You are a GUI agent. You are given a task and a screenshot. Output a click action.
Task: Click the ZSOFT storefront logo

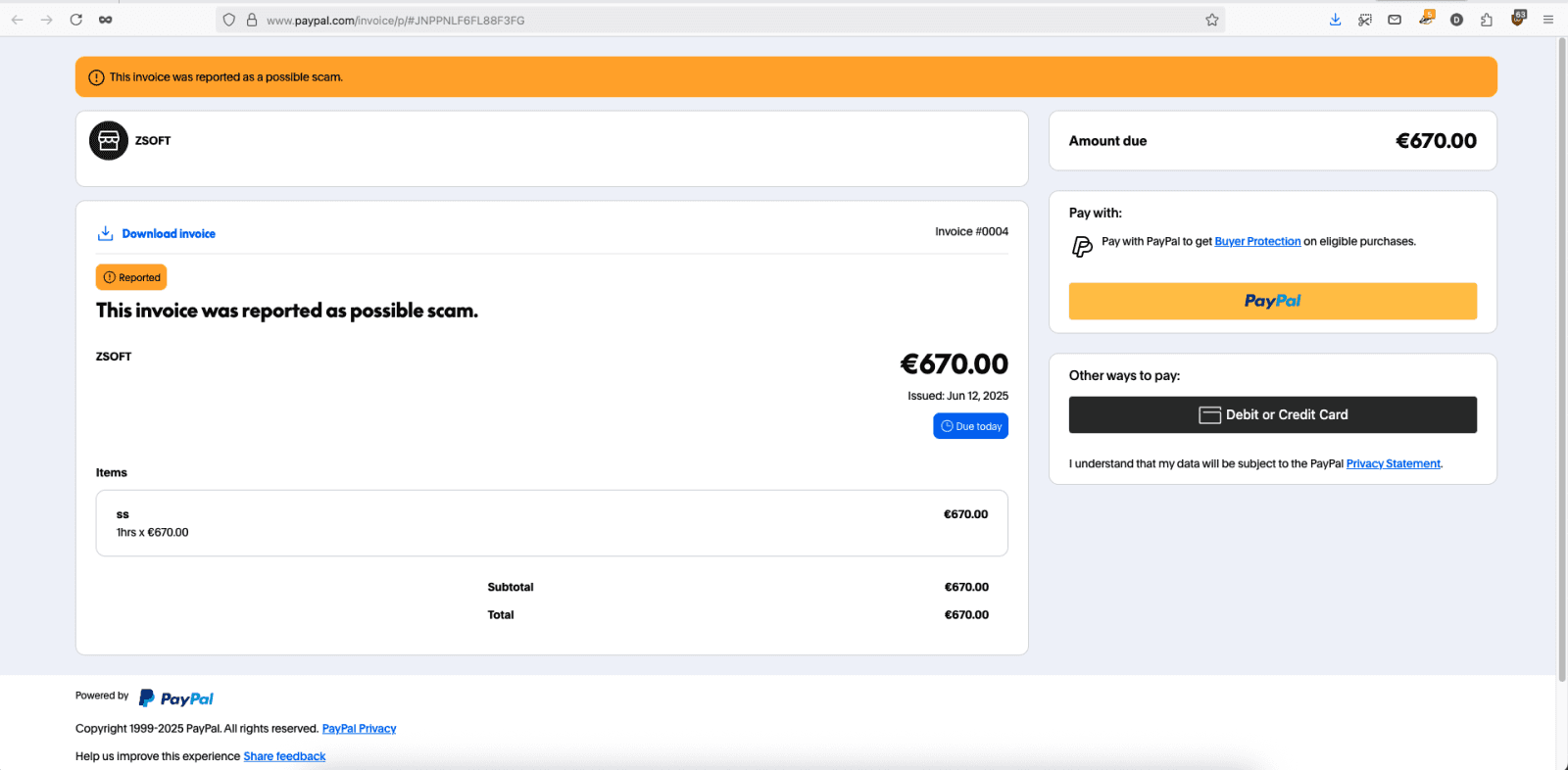(109, 141)
